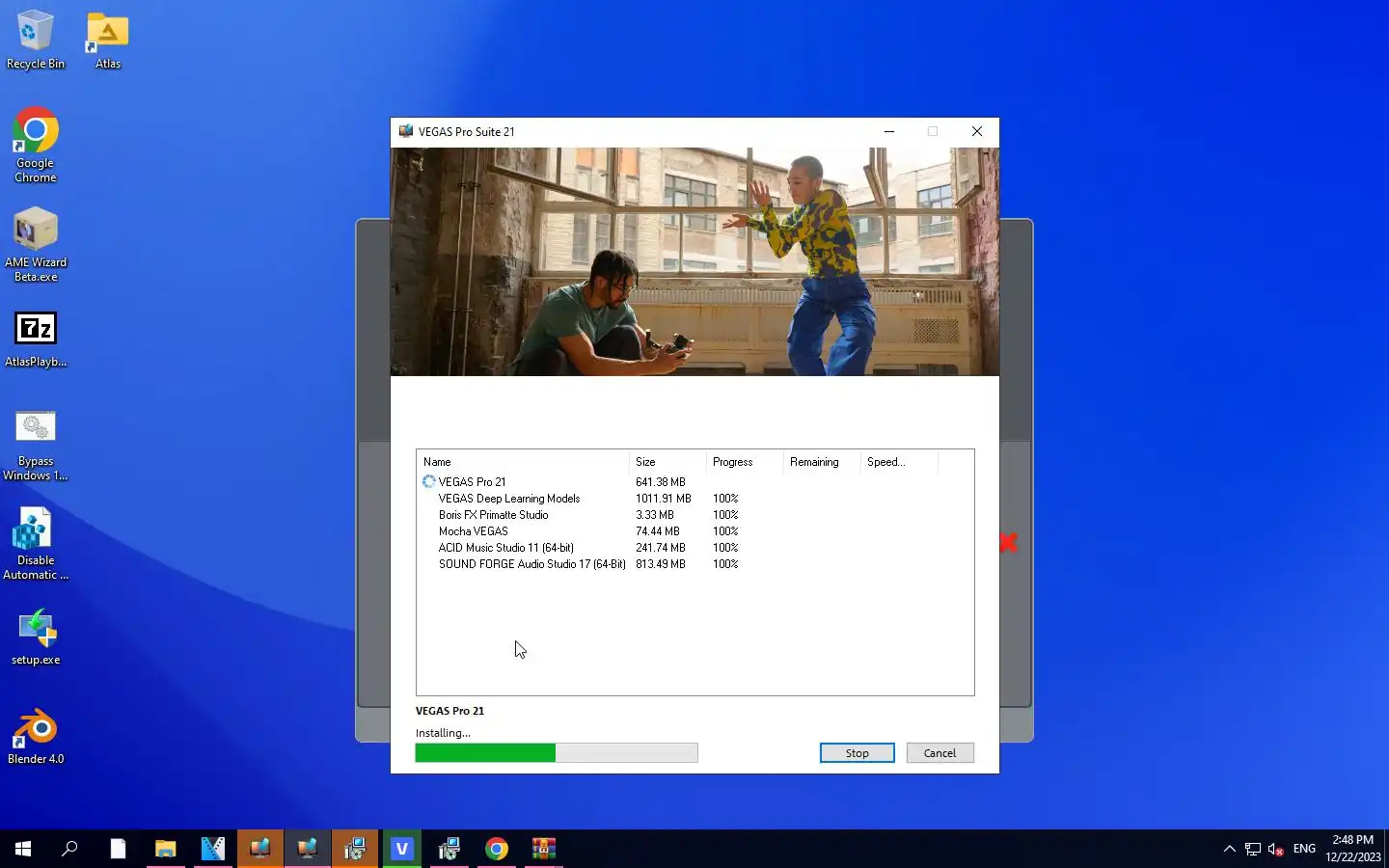Image resolution: width=1389 pixels, height=868 pixels.
Task: Click the Progress column header
Action: tap(745, 462)
